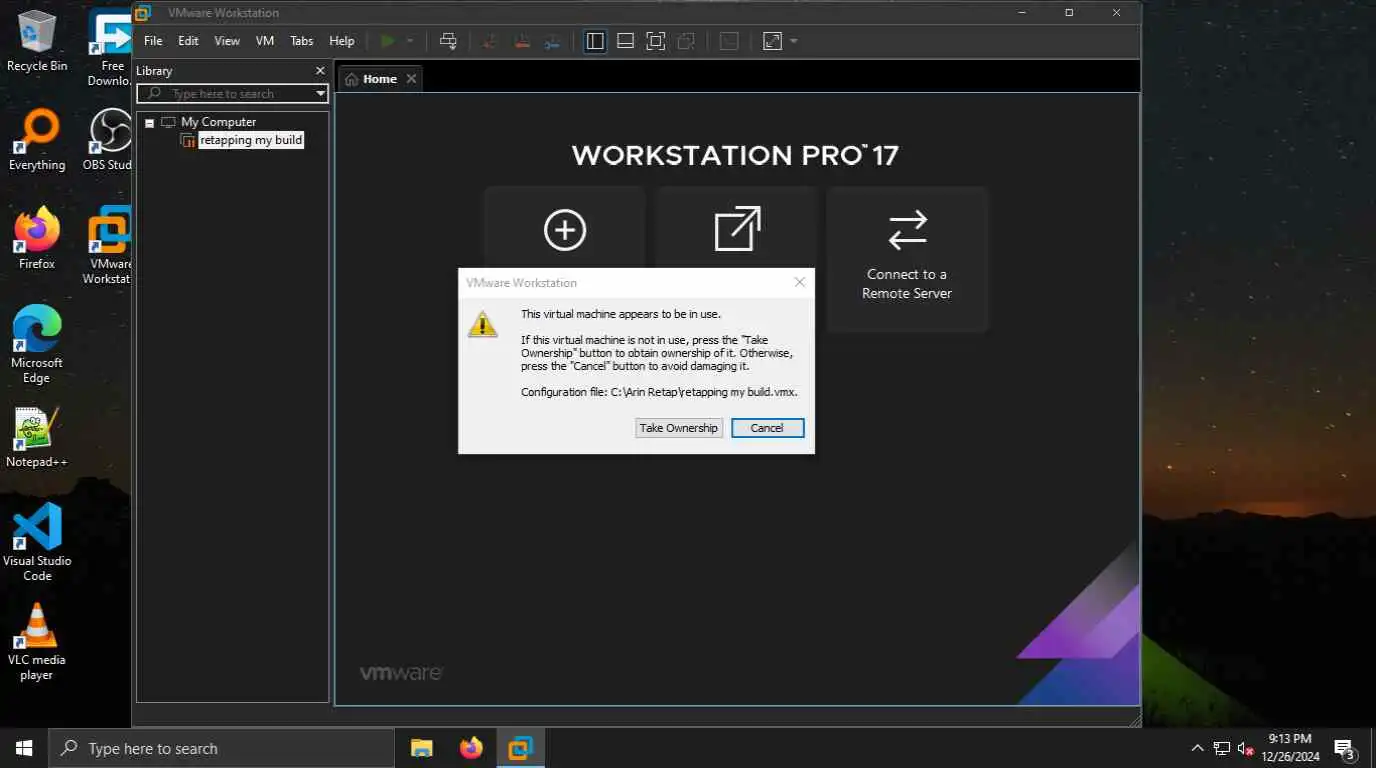Click the Enter Full Screen toolbar icon
This screenshot has width=1376, height=768.
pos(655,41)
